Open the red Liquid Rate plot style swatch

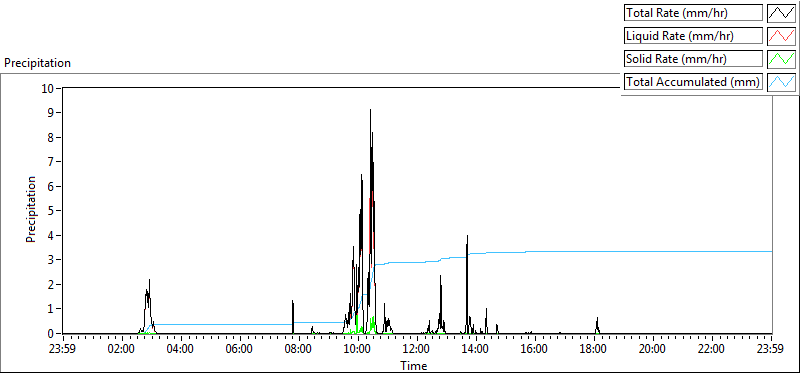tap(782, 36)
